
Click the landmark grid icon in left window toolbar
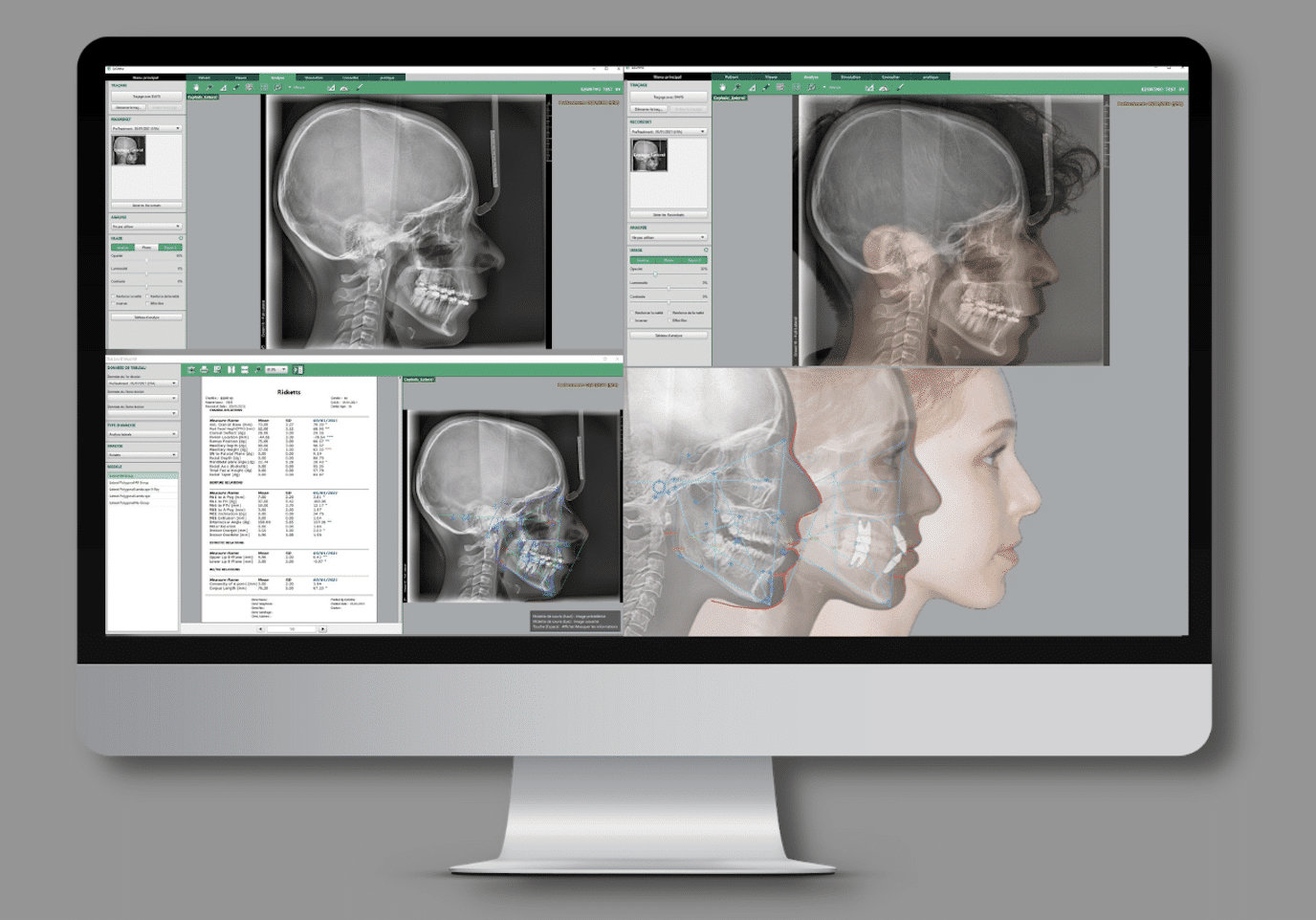(x=250, y=87)
